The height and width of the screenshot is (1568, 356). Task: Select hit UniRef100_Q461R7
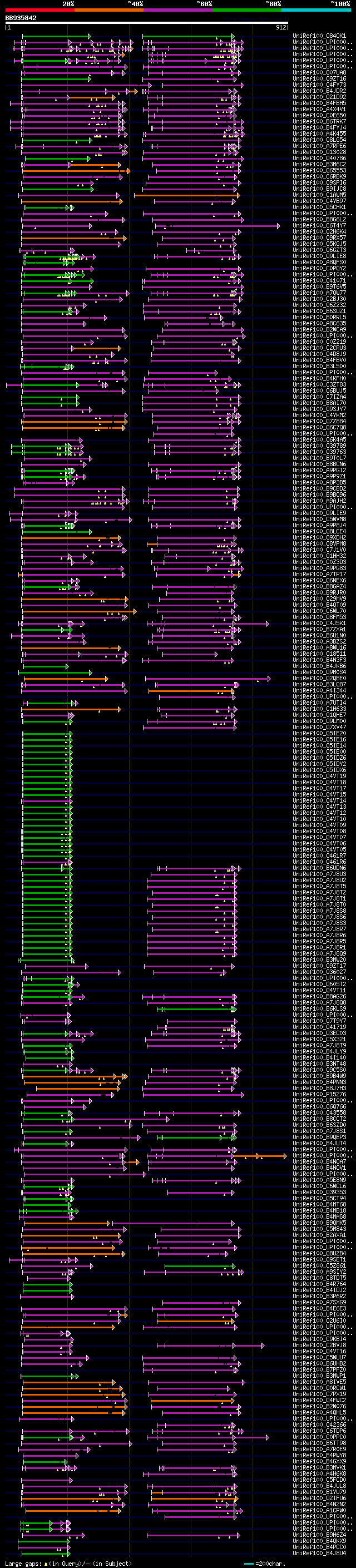[x=319, y=855]
